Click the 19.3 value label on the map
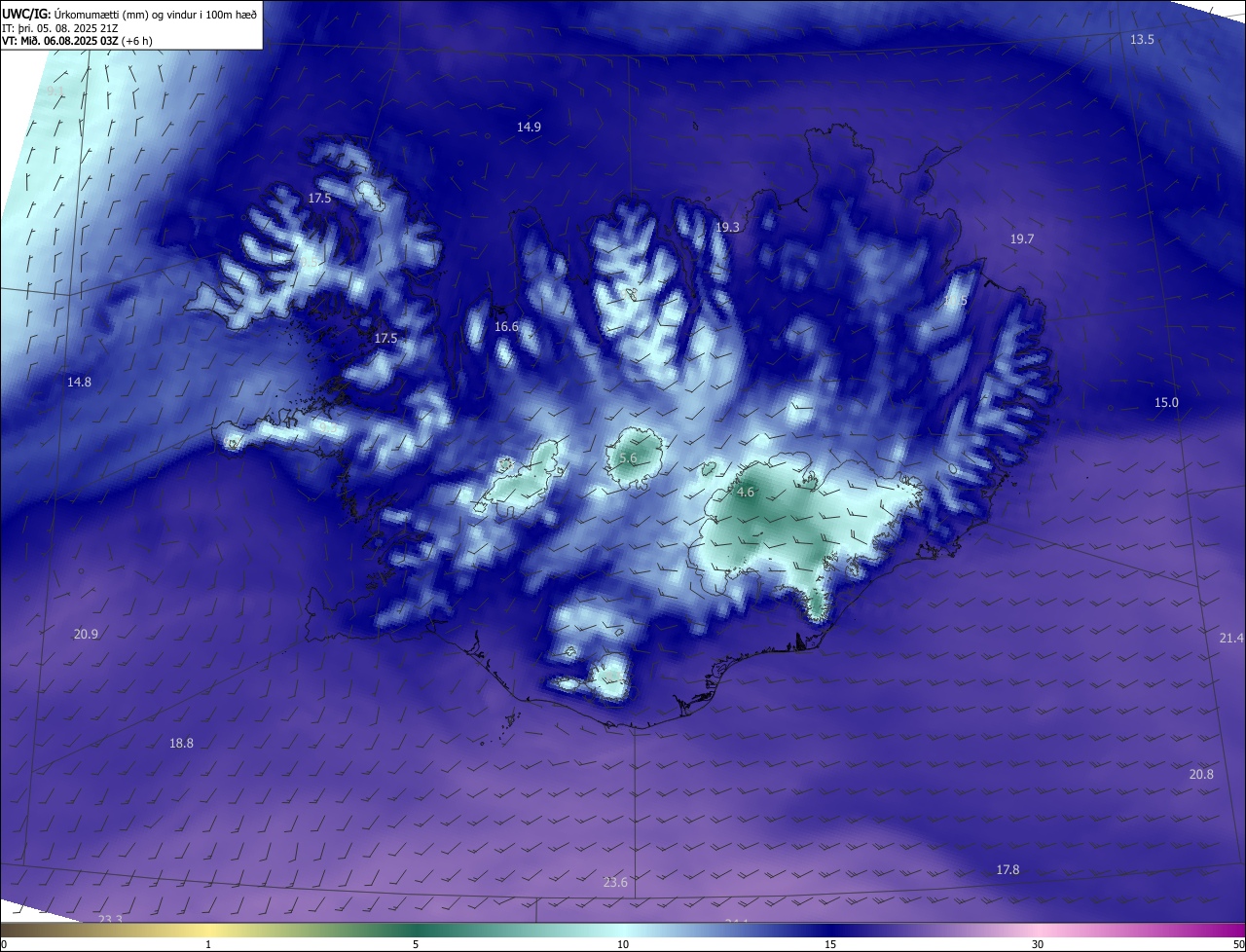Screen dimensions: 1246x952 coord(727,227)
